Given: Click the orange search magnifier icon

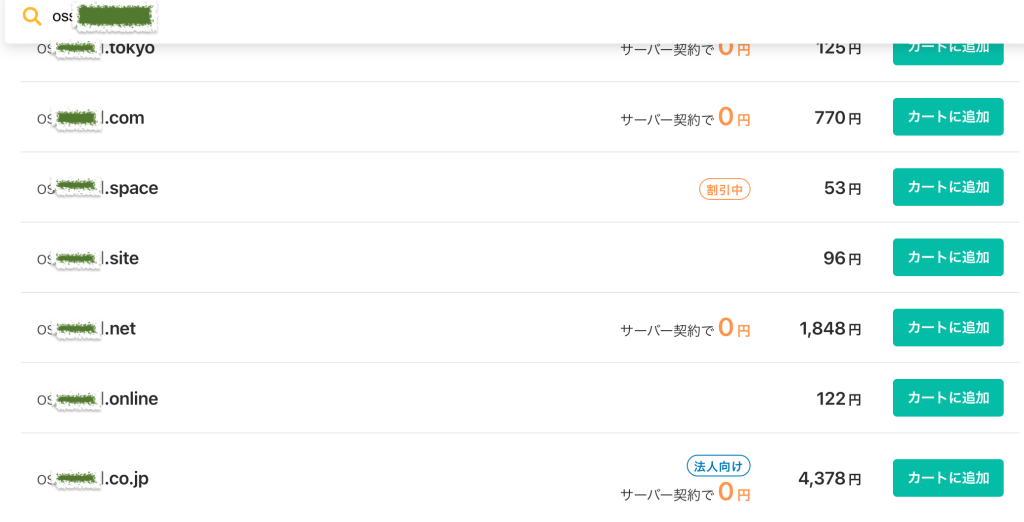Looking at the screenshot, I should (x=32, y=16).
